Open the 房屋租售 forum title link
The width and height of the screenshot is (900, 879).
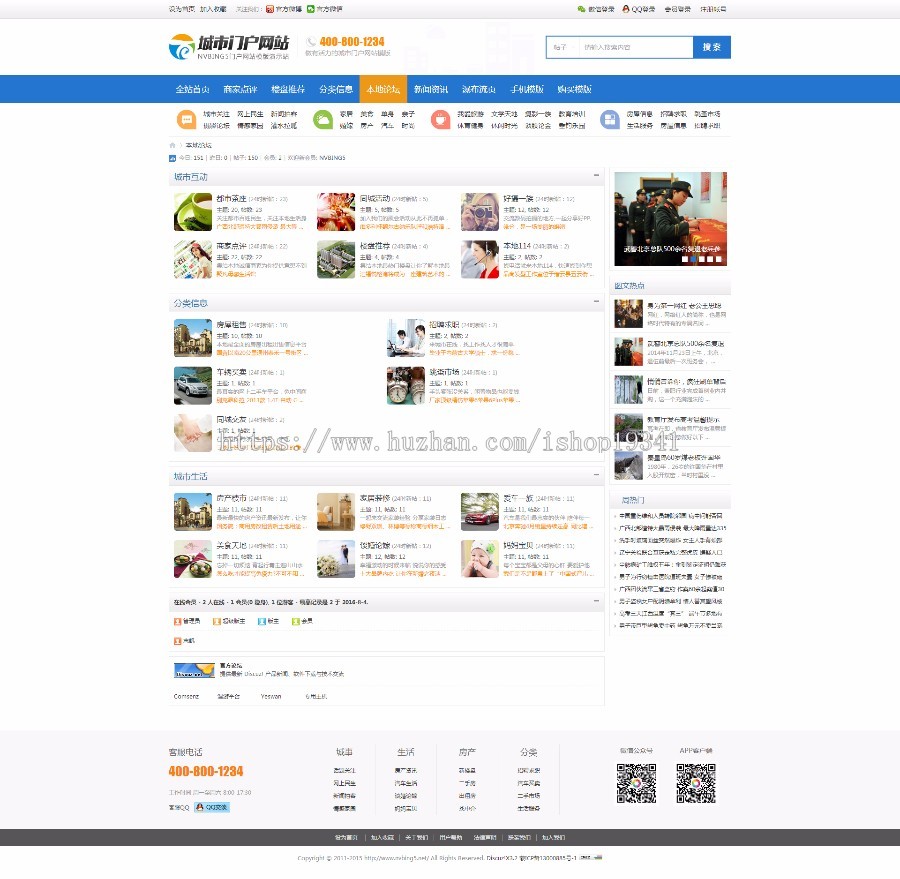click(231, 324)
